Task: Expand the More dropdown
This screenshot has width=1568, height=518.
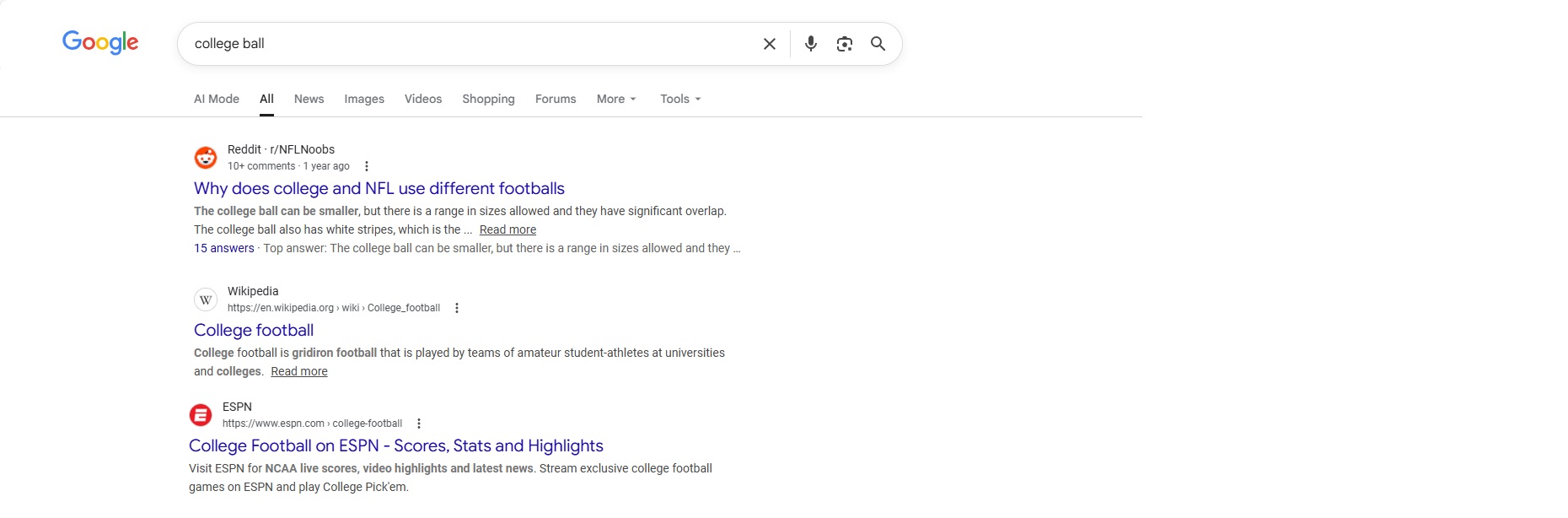Action: 616,99
